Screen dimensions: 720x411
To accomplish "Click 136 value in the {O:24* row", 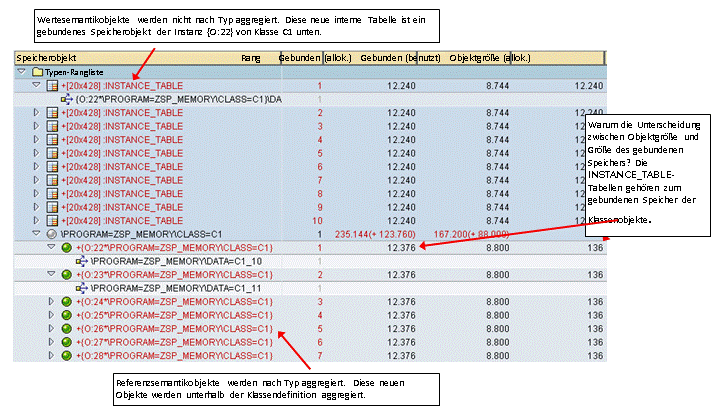I will (x=595, y=302).
